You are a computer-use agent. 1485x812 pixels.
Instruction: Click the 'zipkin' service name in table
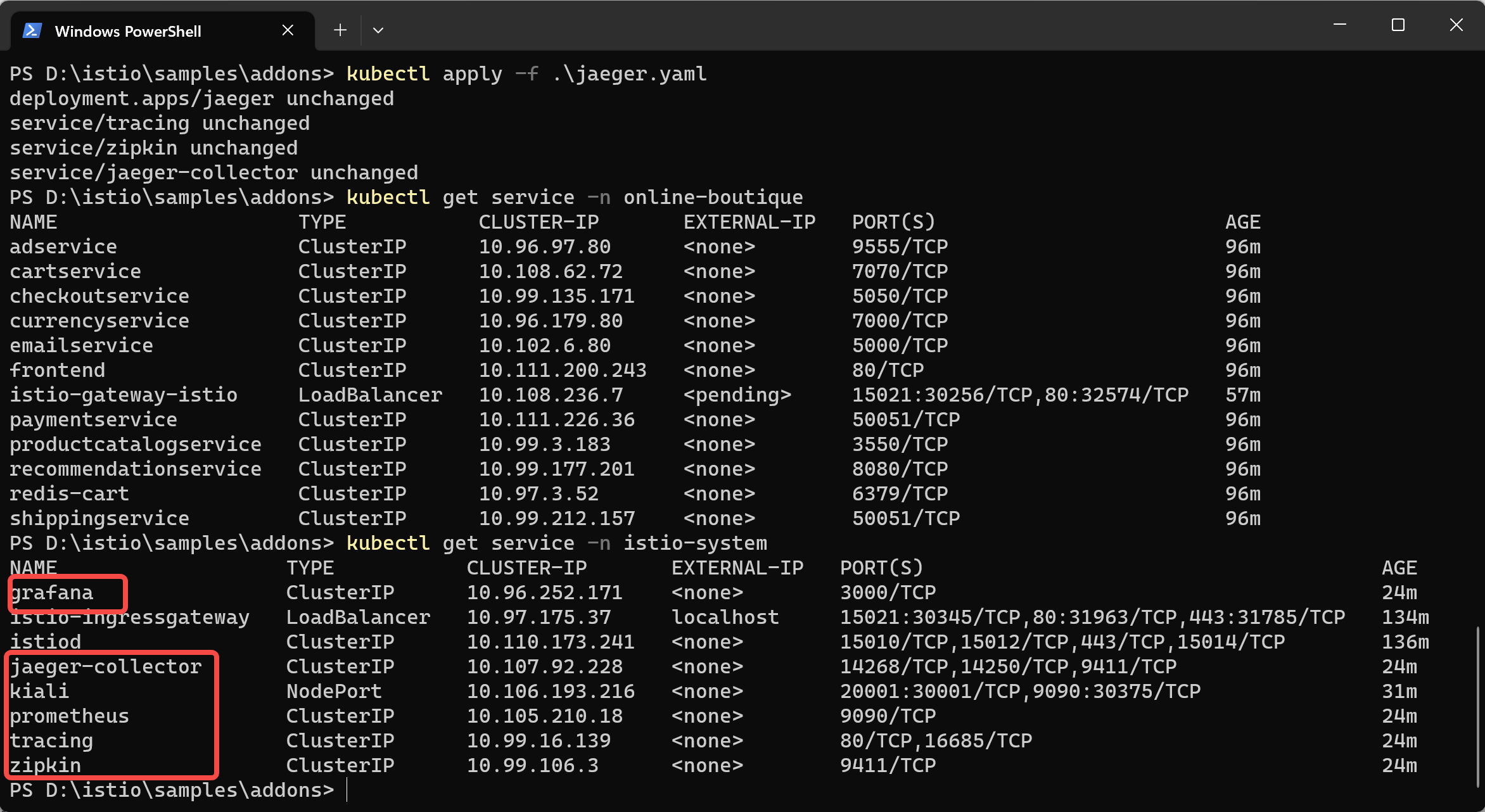pyautogui.click(x=45, y=766)
